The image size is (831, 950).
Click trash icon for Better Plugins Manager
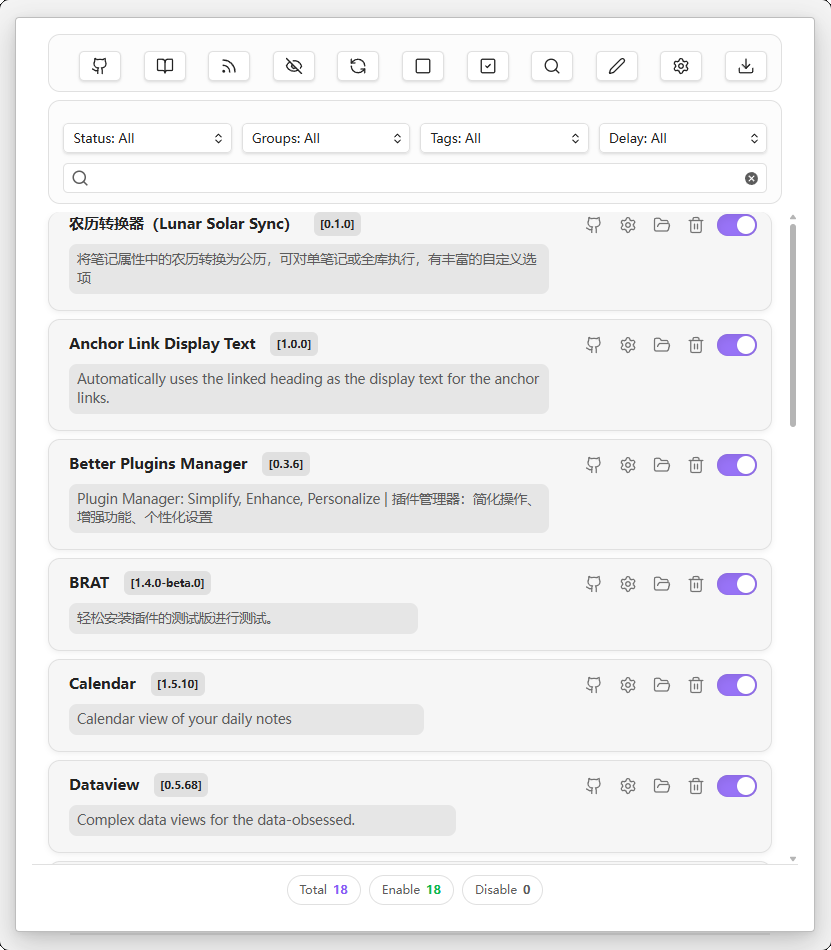(x=696, y=465)
